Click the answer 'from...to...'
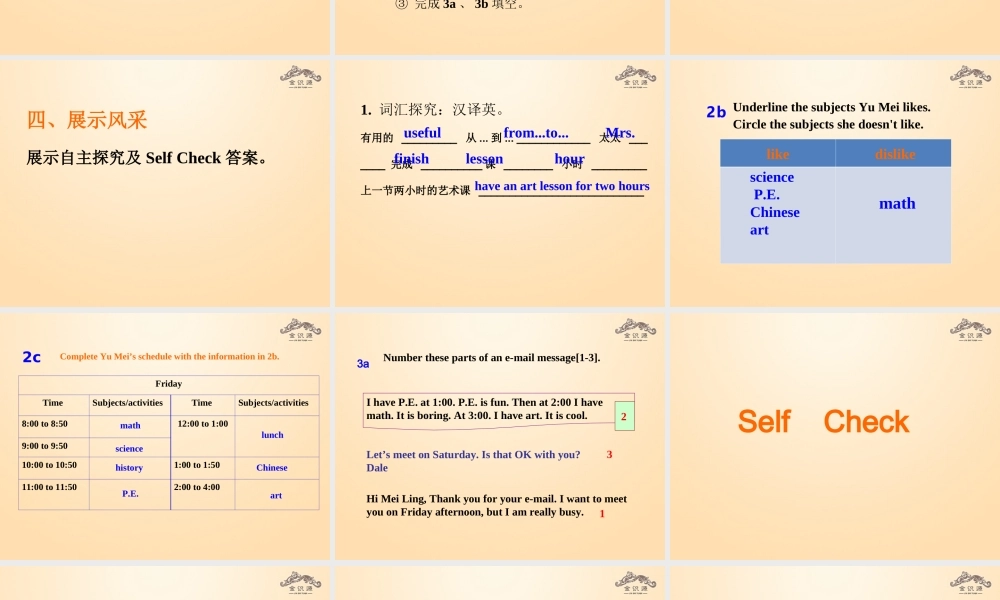Image resolution: width=1000 pixels, height=600 pixels. point(536,133)
